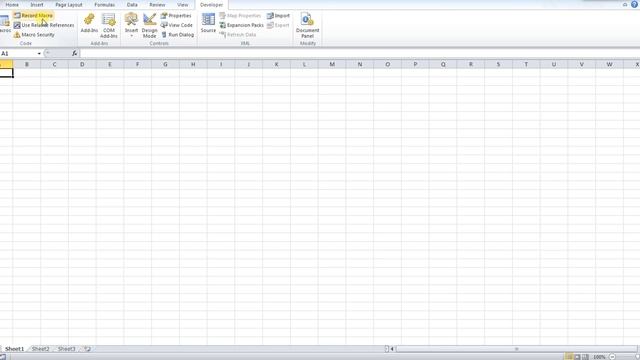
Task: Open control Properties
Action: click(176, 16)
